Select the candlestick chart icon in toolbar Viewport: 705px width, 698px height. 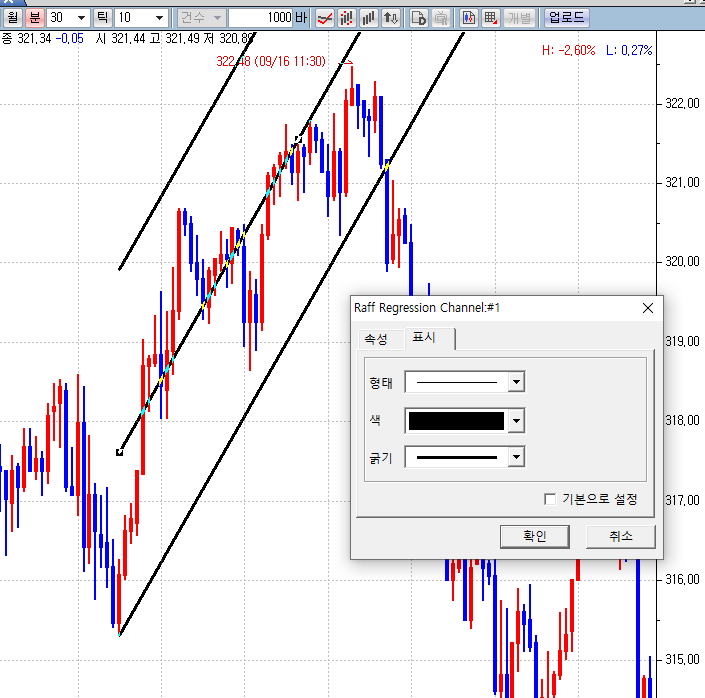click(347, 18)
